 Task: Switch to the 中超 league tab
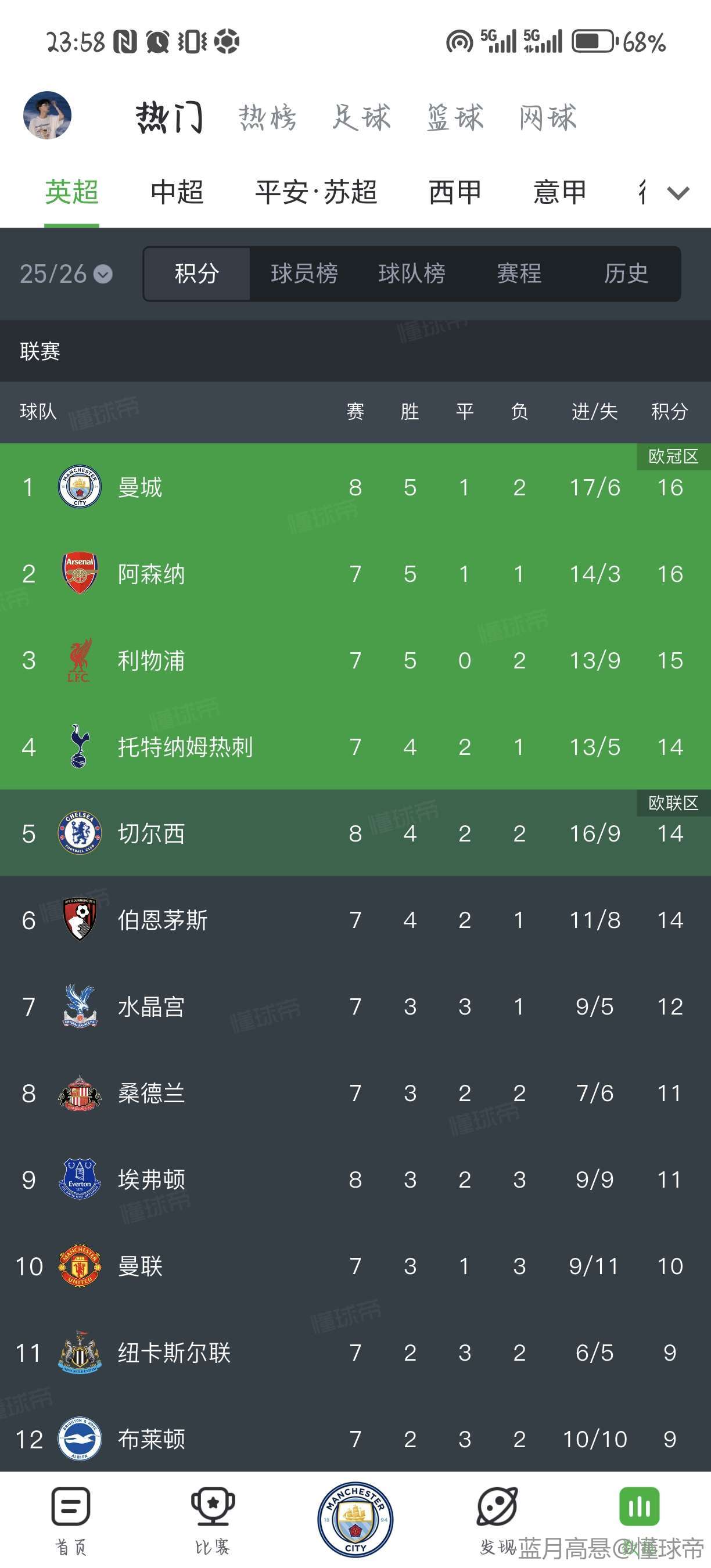tap(177, 192)
